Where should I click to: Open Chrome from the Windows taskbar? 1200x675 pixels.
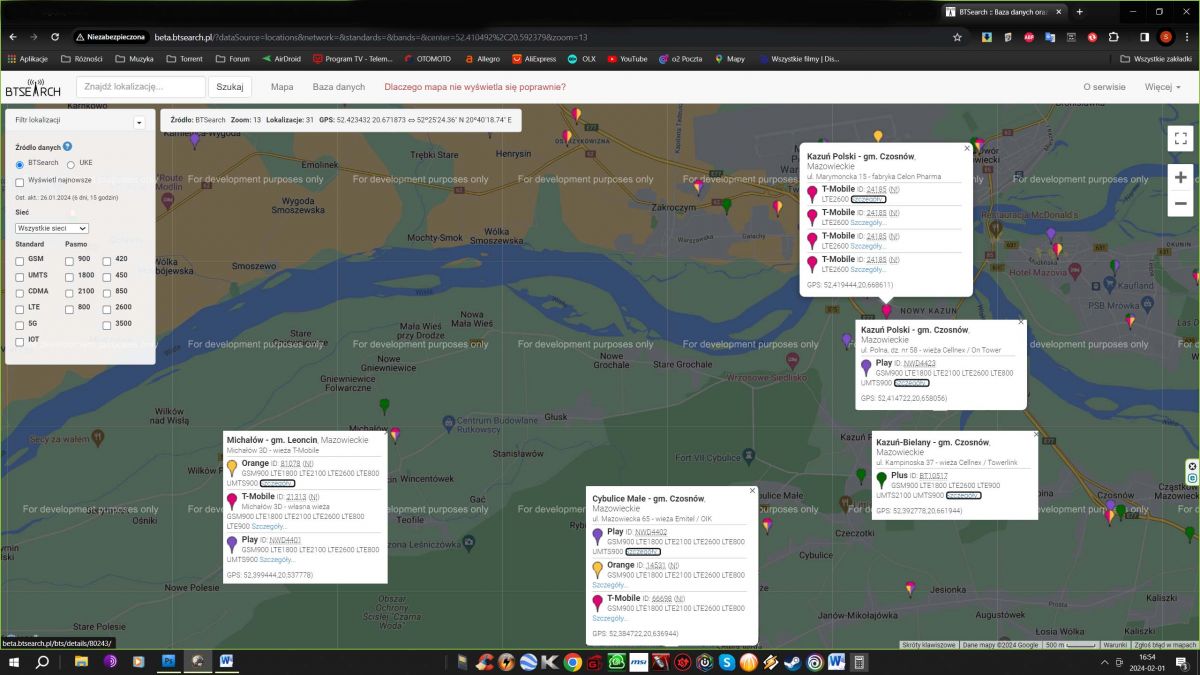(572, 662)
